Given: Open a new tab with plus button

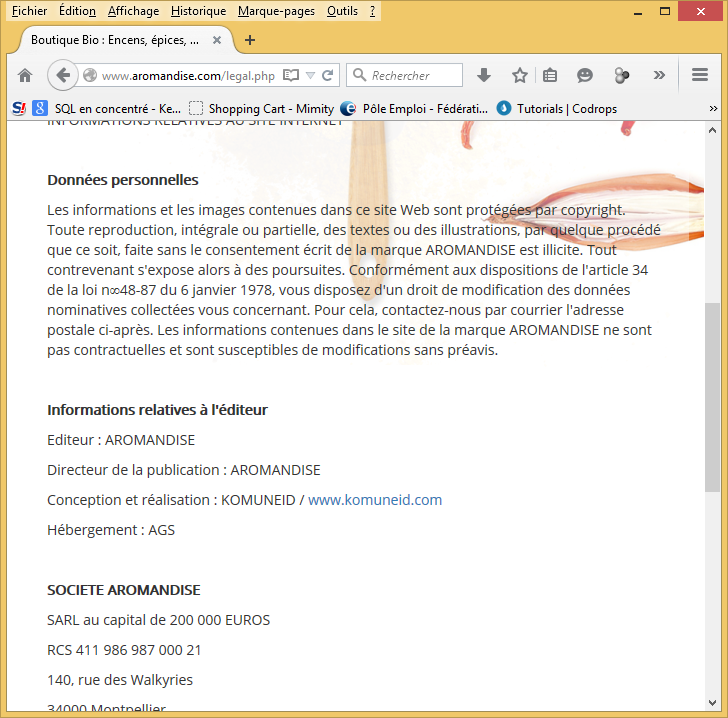Looking at the screenshot, I should [x=250, y=40].
